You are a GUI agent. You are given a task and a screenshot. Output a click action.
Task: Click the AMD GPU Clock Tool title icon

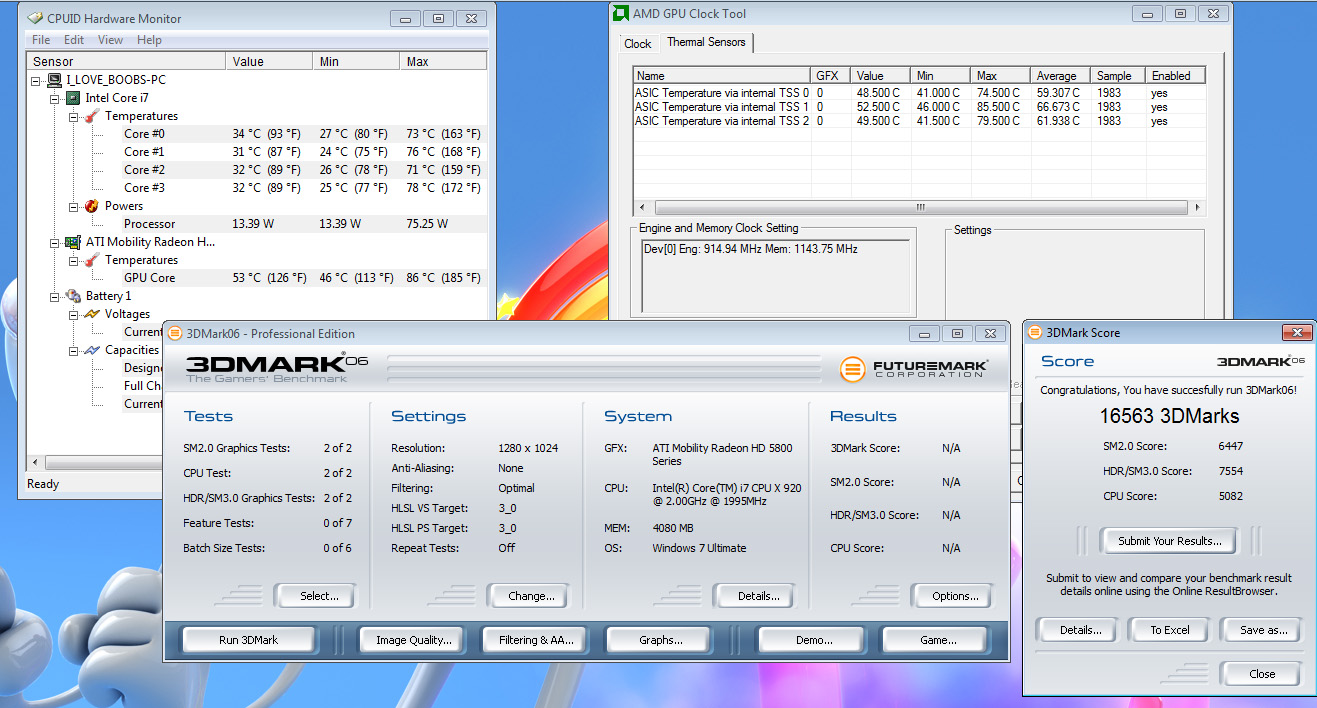click(x=621, y=13)
